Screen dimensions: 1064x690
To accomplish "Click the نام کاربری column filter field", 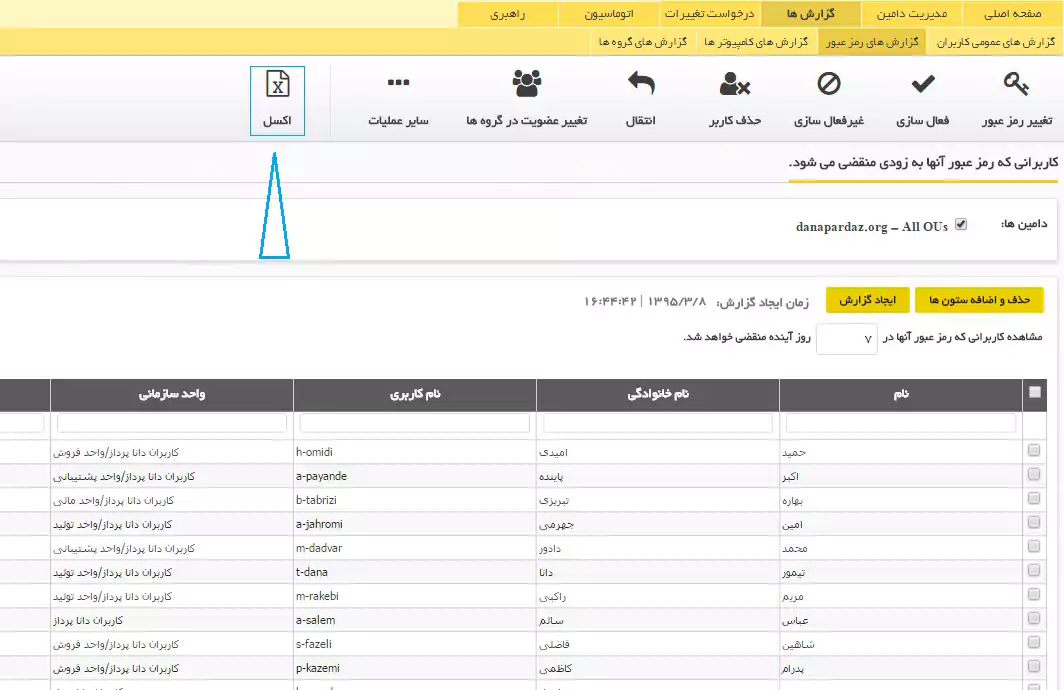I will point(414,422).
